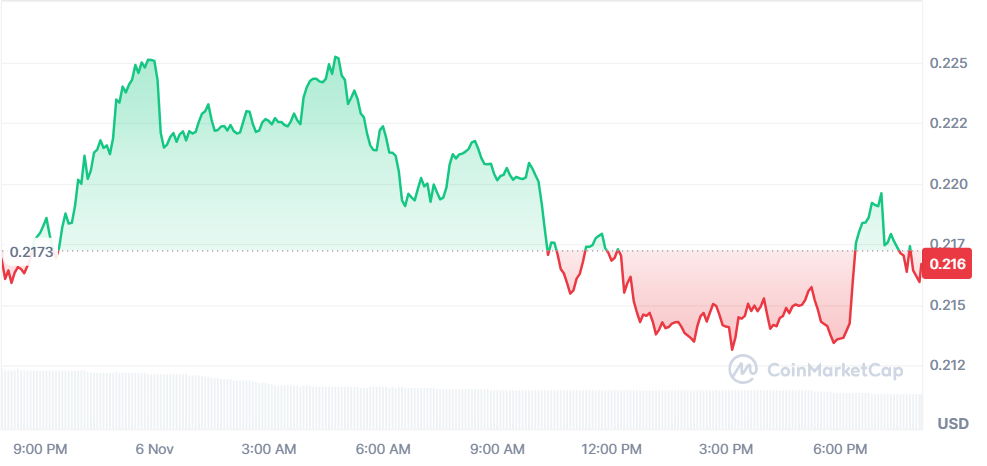Click the CoinMarketCap logo icon watermark
The height and width of the screenshot is (466, 987).
742,370
